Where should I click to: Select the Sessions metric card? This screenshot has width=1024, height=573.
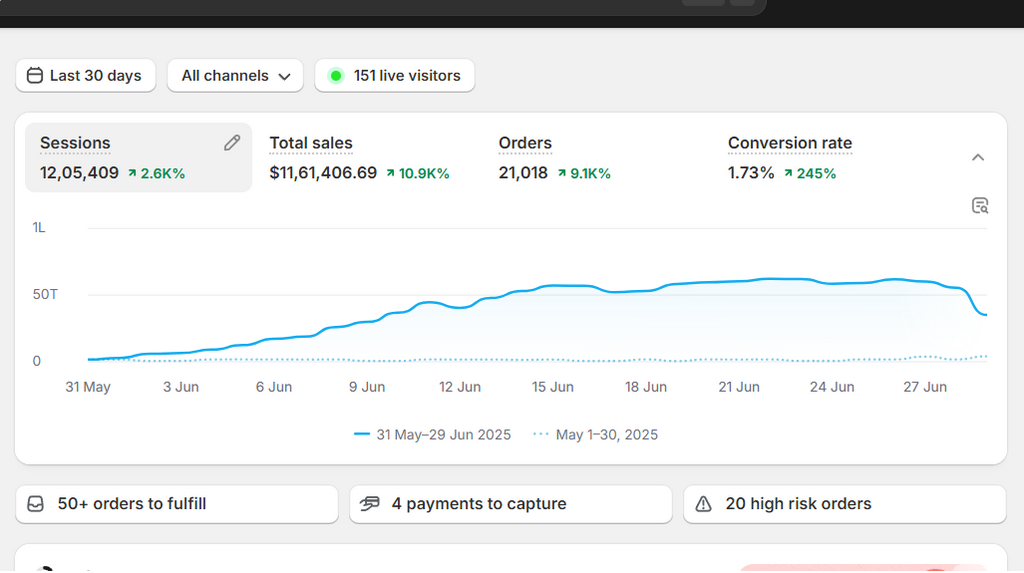(x=138, y=157)
